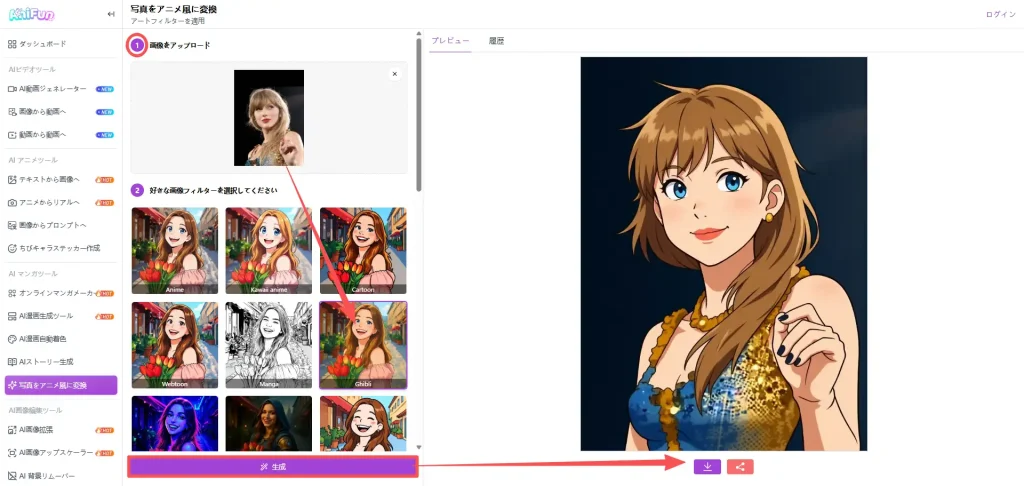Choose the dark hooded filter thumbnail
The height and width of the screenshot is (486, 1024).
coord(269,423)
